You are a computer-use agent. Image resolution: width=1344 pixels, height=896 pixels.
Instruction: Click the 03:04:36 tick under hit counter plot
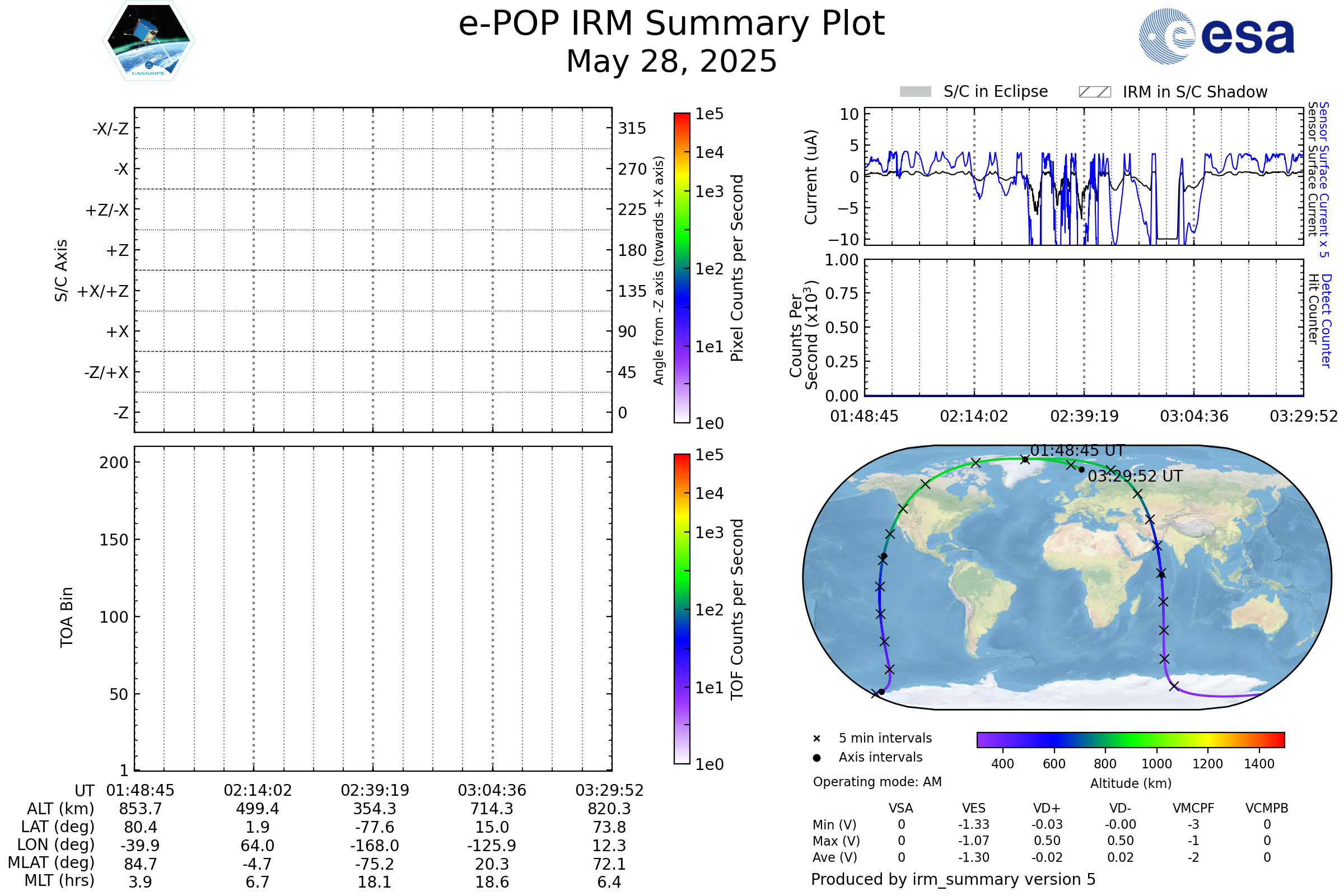click(1194, 416)
